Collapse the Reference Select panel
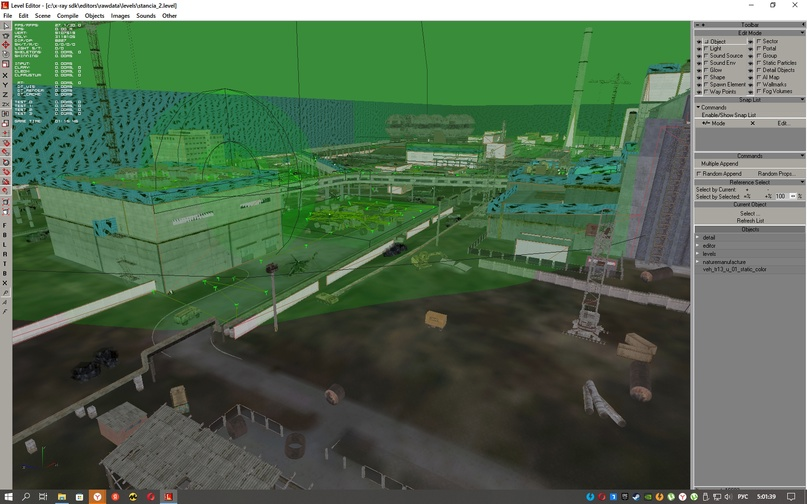Screen dimensions: 807x504 [x=801, y=182]
